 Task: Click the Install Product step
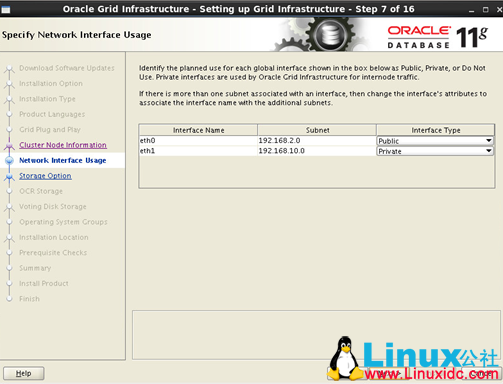coord(44,283)
